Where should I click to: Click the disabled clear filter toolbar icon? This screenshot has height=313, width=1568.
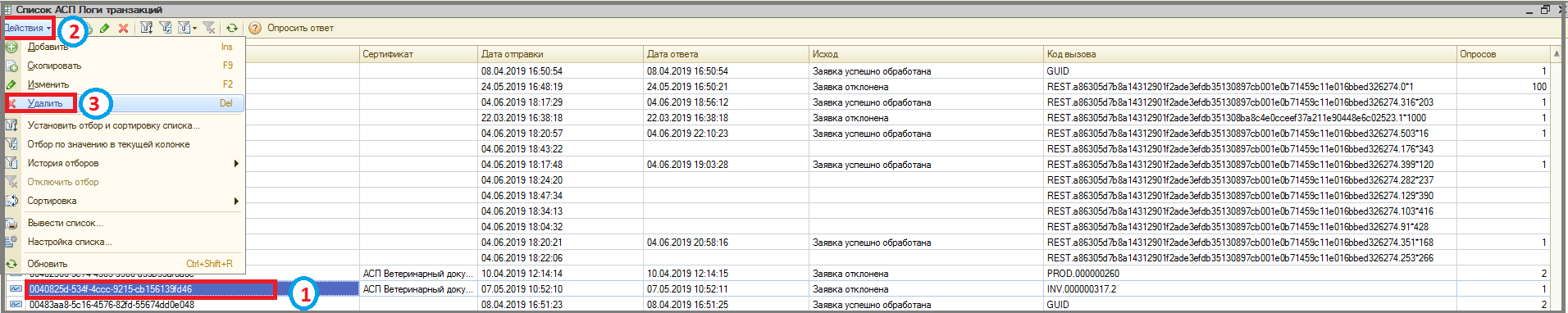(x=209, y=28)
